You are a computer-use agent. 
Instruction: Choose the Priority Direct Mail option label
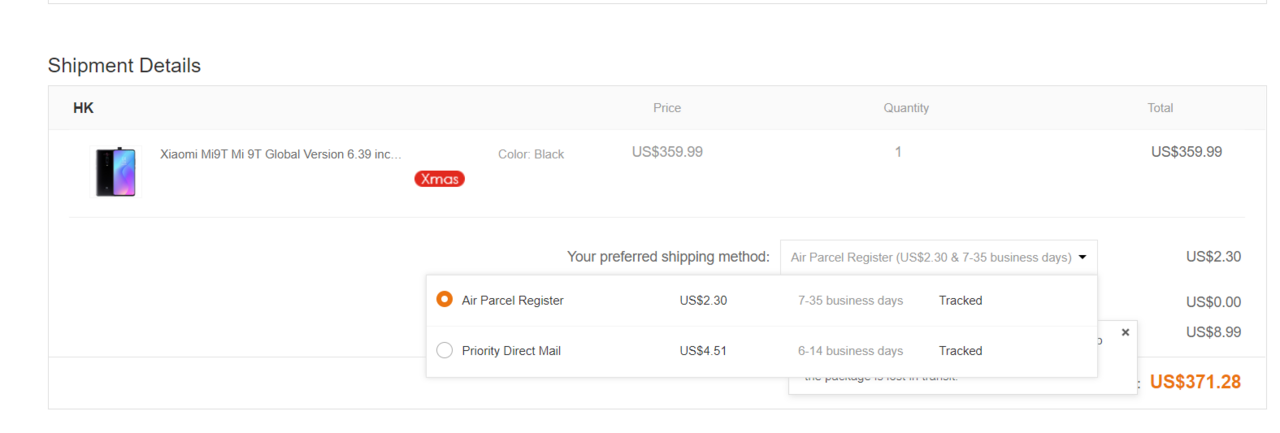point(512,350)
